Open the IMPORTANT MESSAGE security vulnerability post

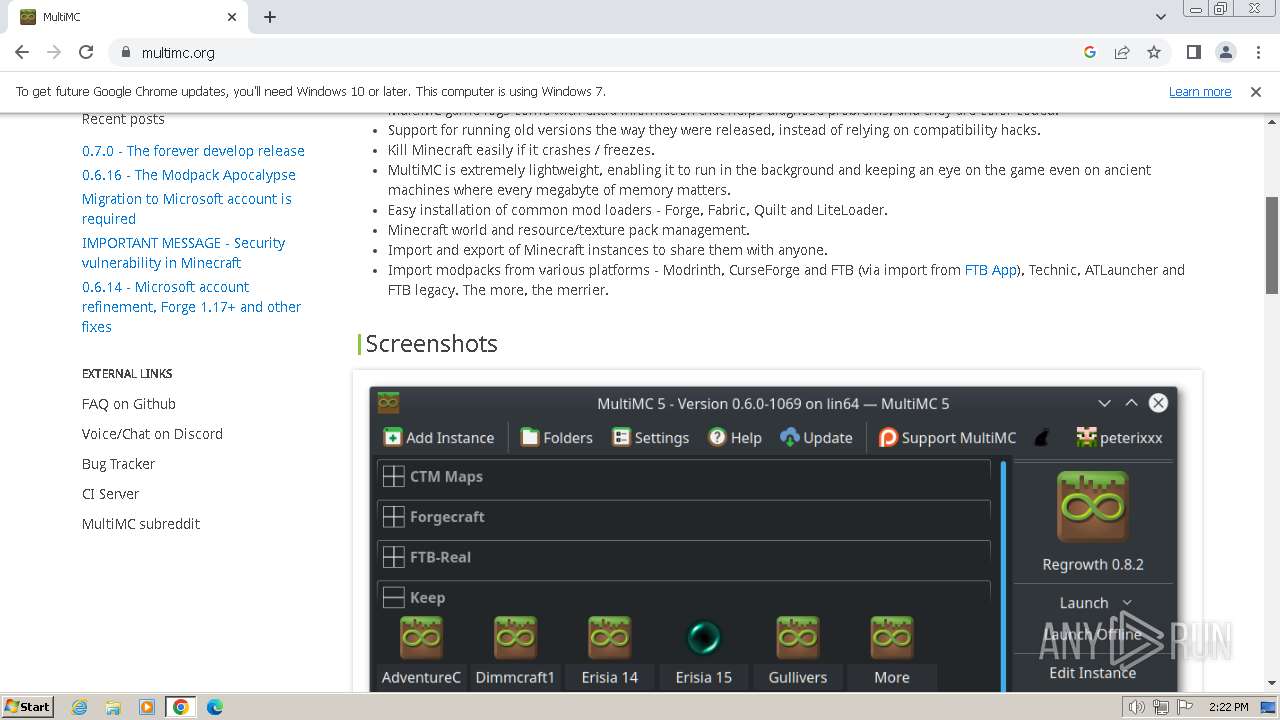[x=183, y=253]
